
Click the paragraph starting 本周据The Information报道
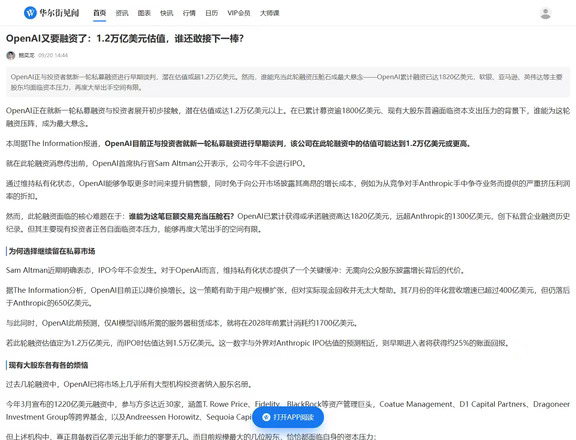click(x=238, y=144)
